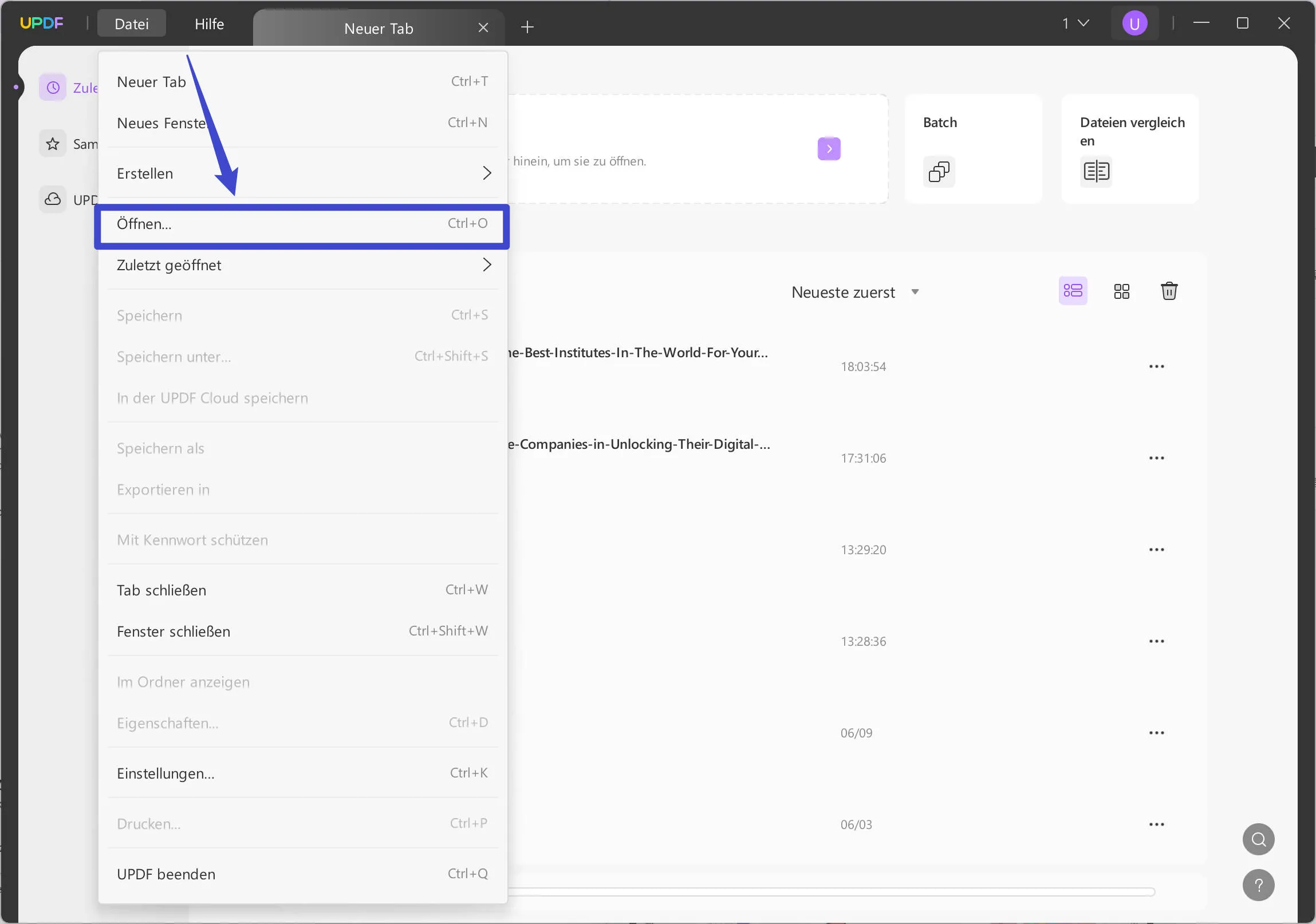Select the Dateien vergleichen icon
This screenshot has width=1316, height=924.
(x=1095, y=171)
